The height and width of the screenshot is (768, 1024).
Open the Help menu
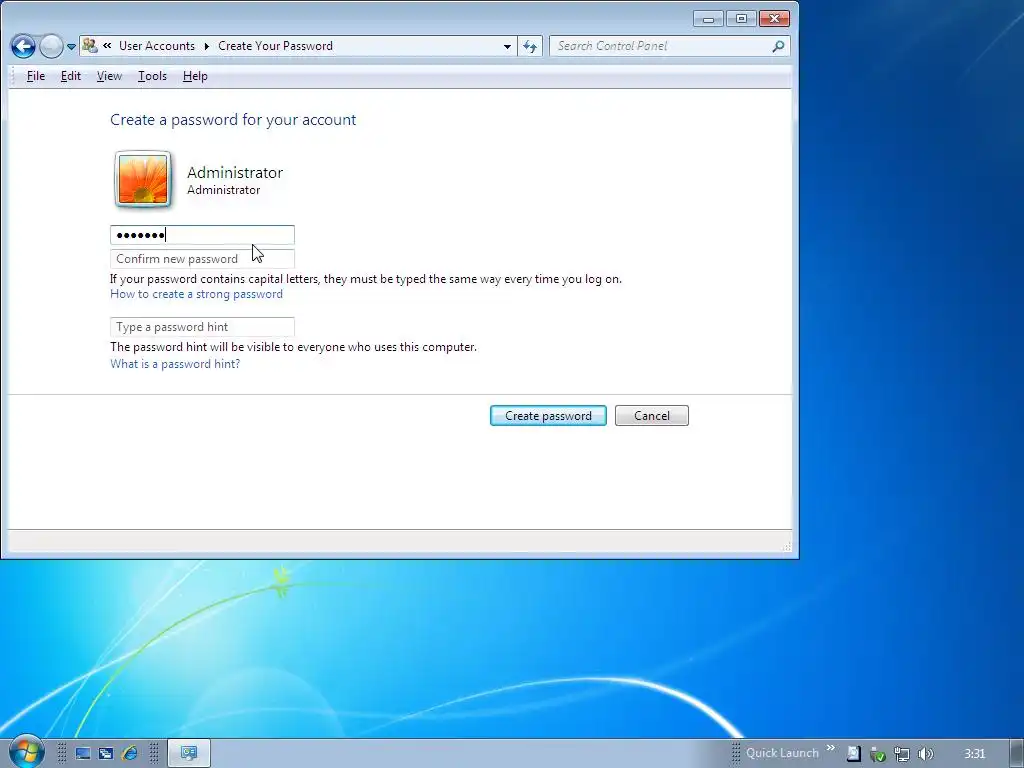click(x=195, y=76)
